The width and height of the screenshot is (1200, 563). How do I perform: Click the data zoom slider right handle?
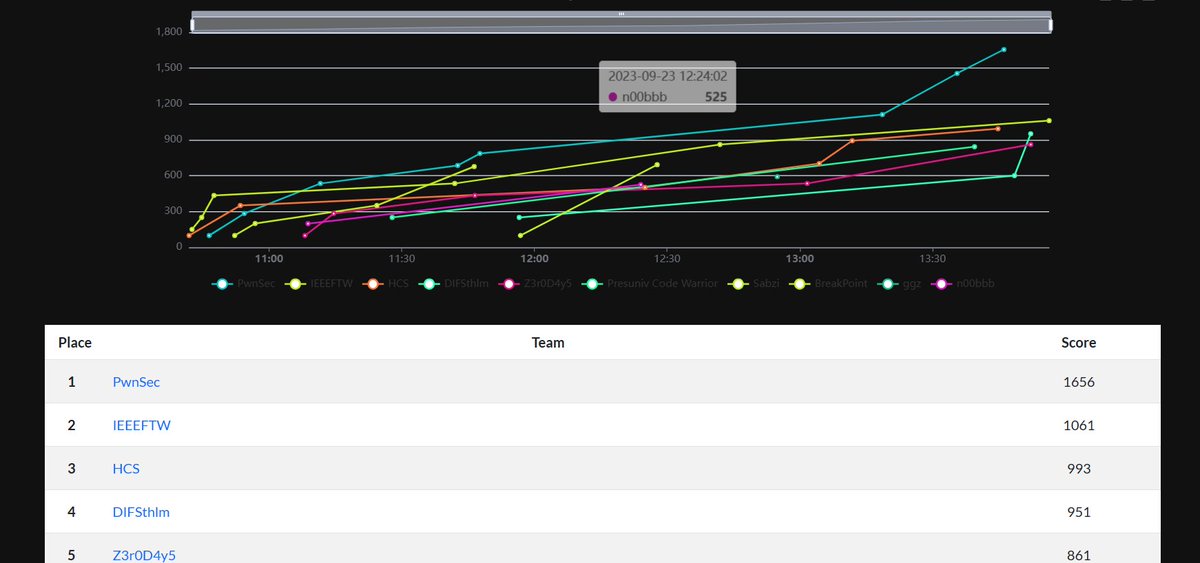point(1050,24)
